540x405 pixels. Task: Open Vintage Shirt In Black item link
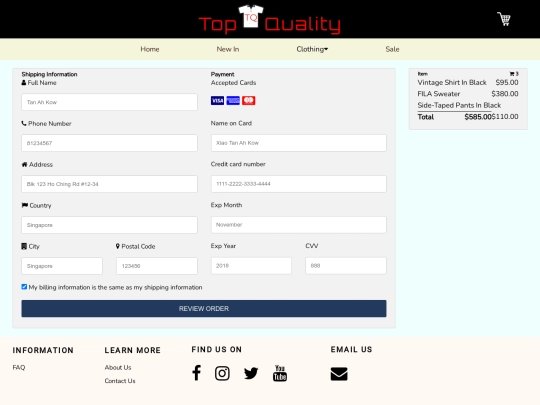click(452, 82)
